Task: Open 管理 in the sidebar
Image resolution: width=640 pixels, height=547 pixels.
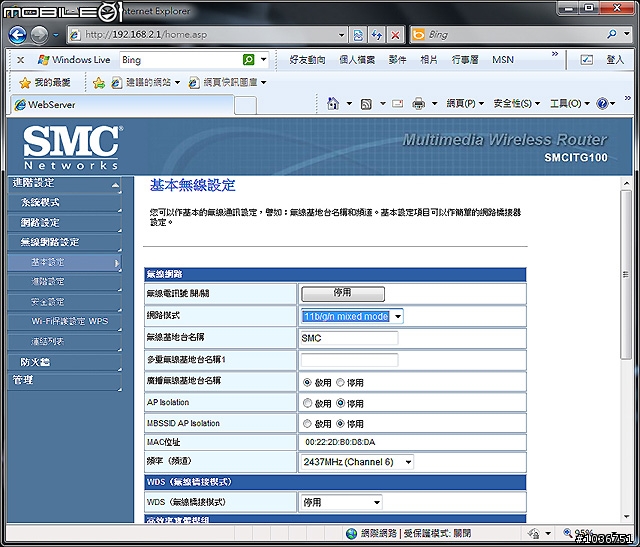Action: [x=64, y=380]
